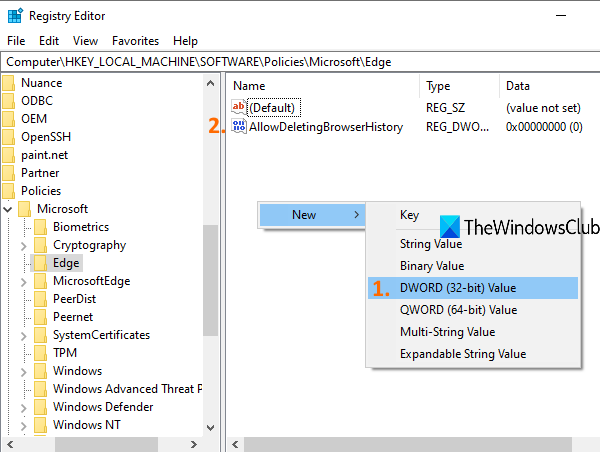Click the Cryptography folder icon

(40, 245)
